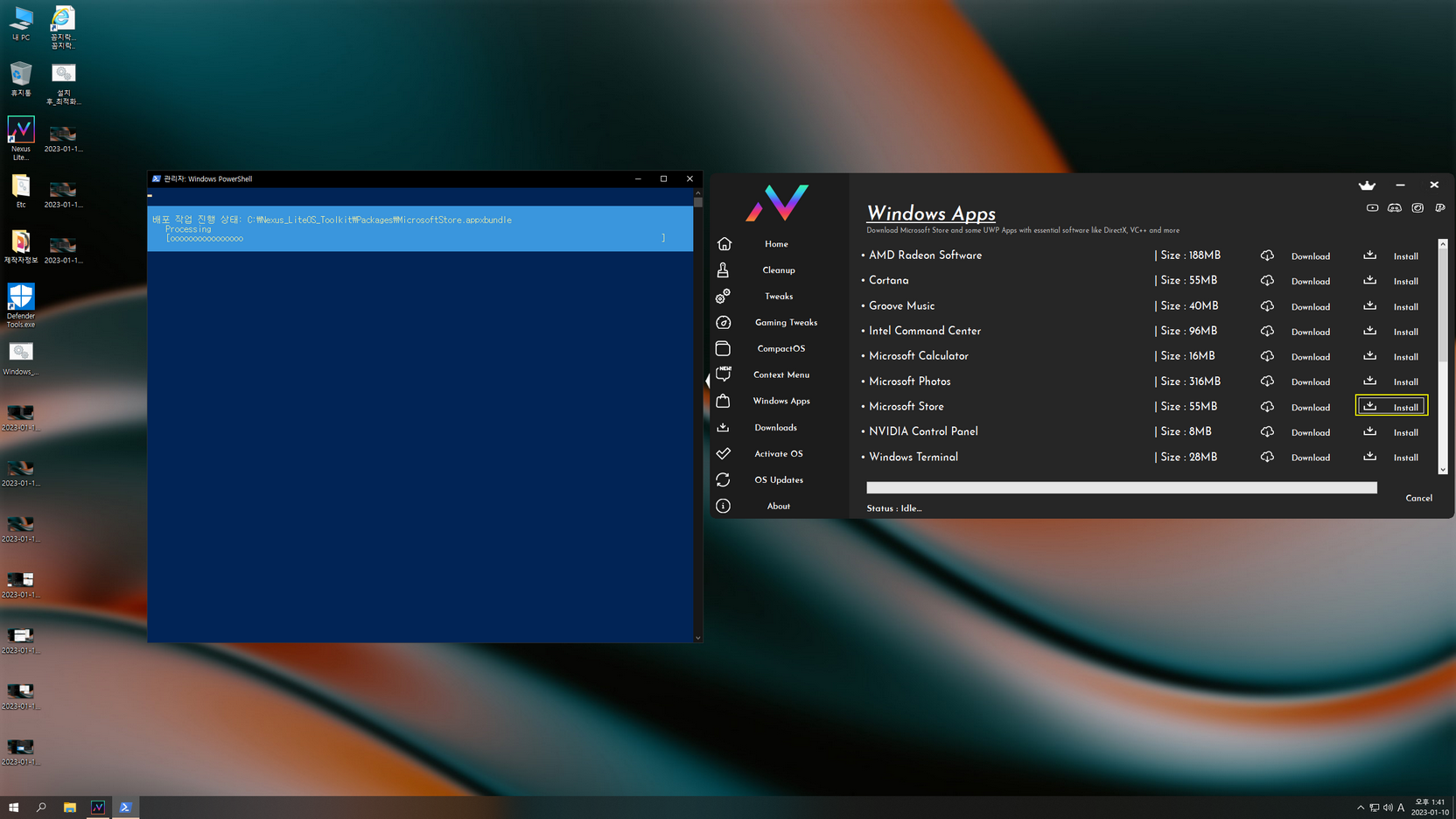Cancel the current operation
The height and width of the screenshot is (819, 1456).
(1418, 498)
